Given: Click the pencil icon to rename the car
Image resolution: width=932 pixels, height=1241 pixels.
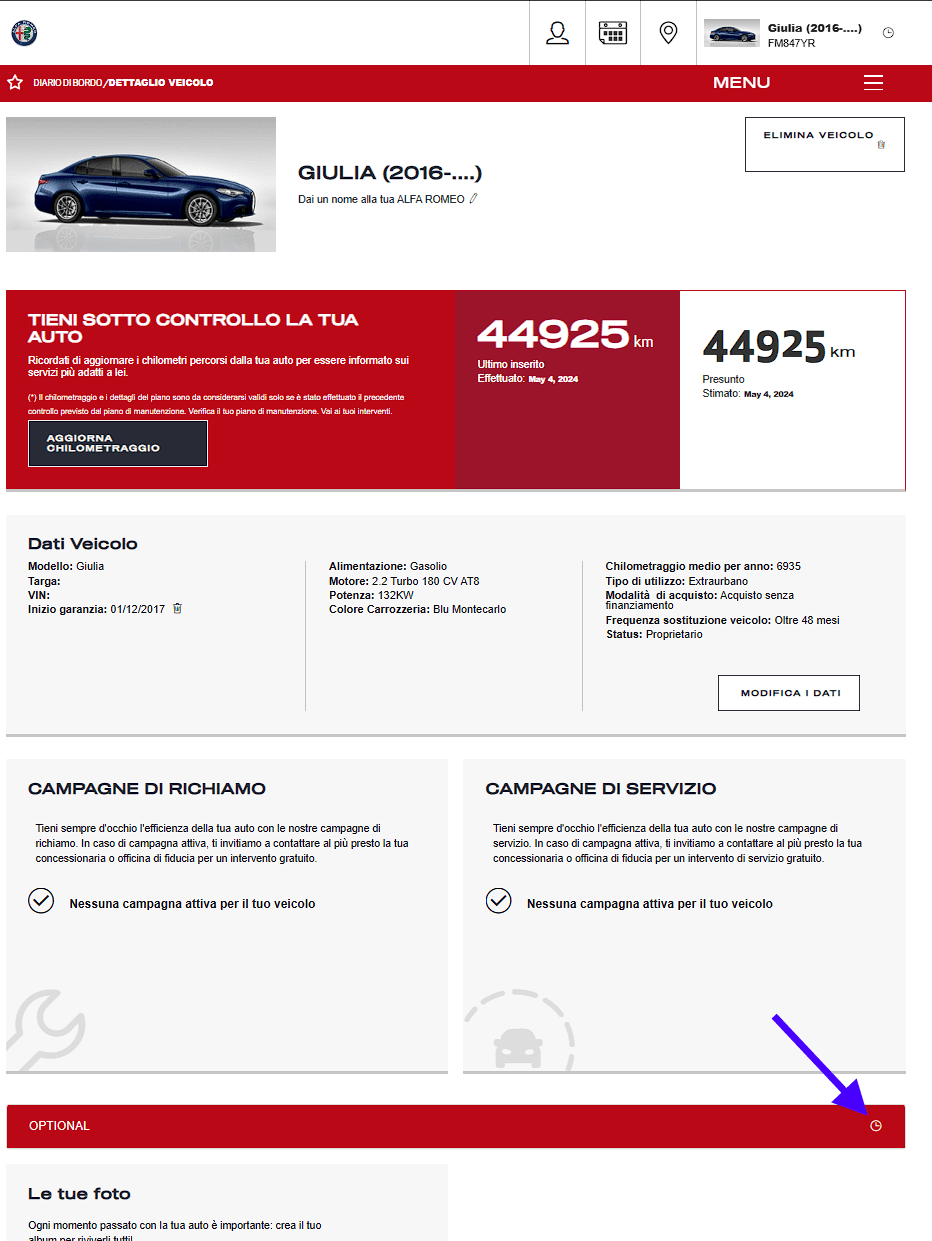Looking at the screenshot, I should point(474,199).
